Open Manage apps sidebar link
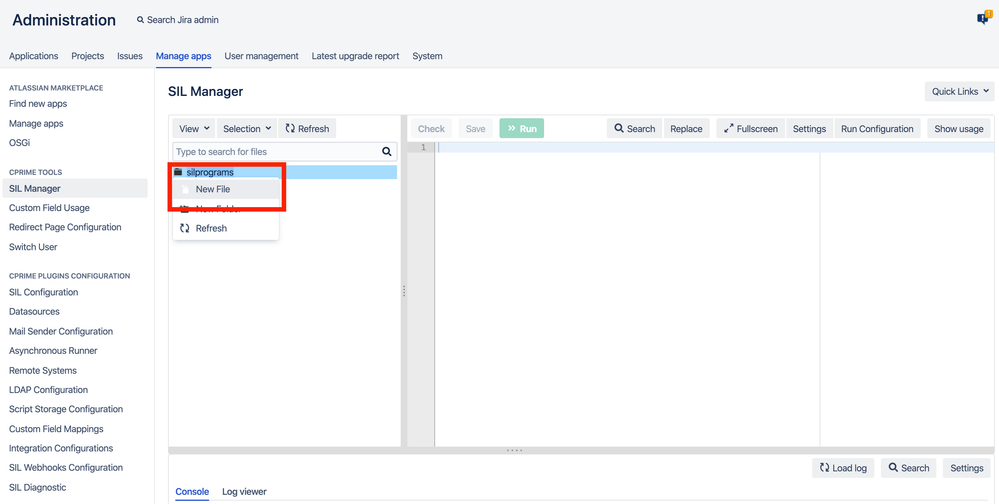The height and width of the screenshot is (504, 999). [x=36, y=124]
